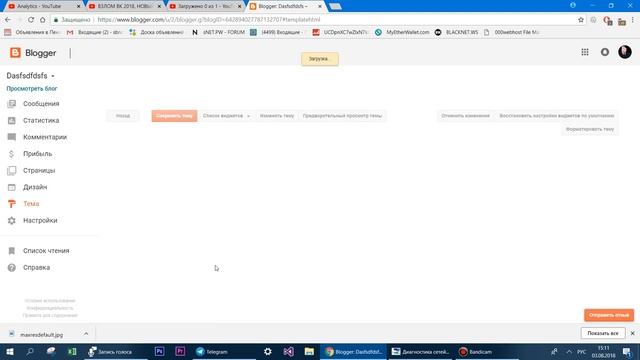Image resolution: width=640 pixels, height=360 pixels.
Task: Switch to the Загружено 0 из 1 tab
Action: [204, 7]
